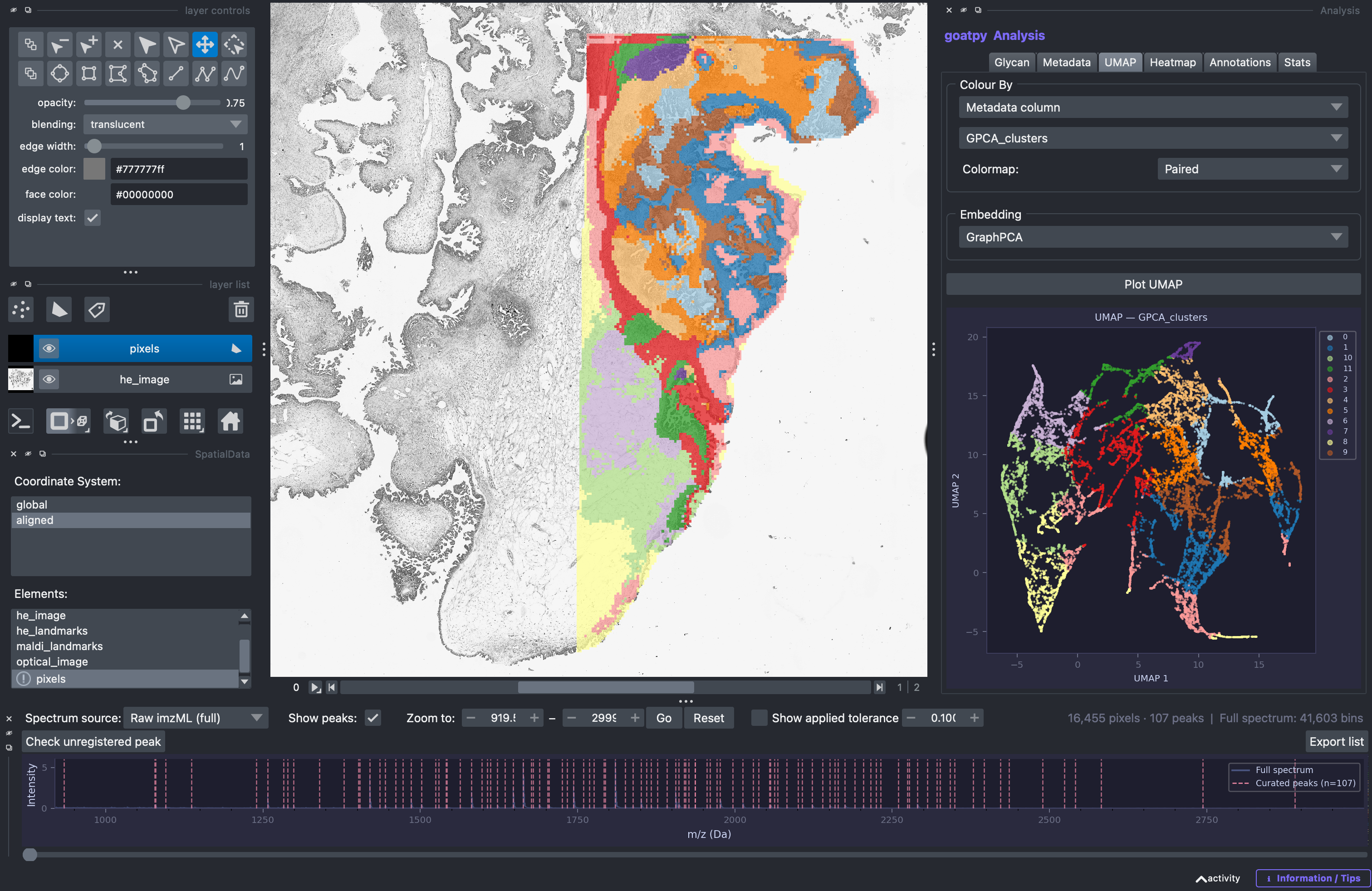Enable Show applied tolerance checkbox

759,718
